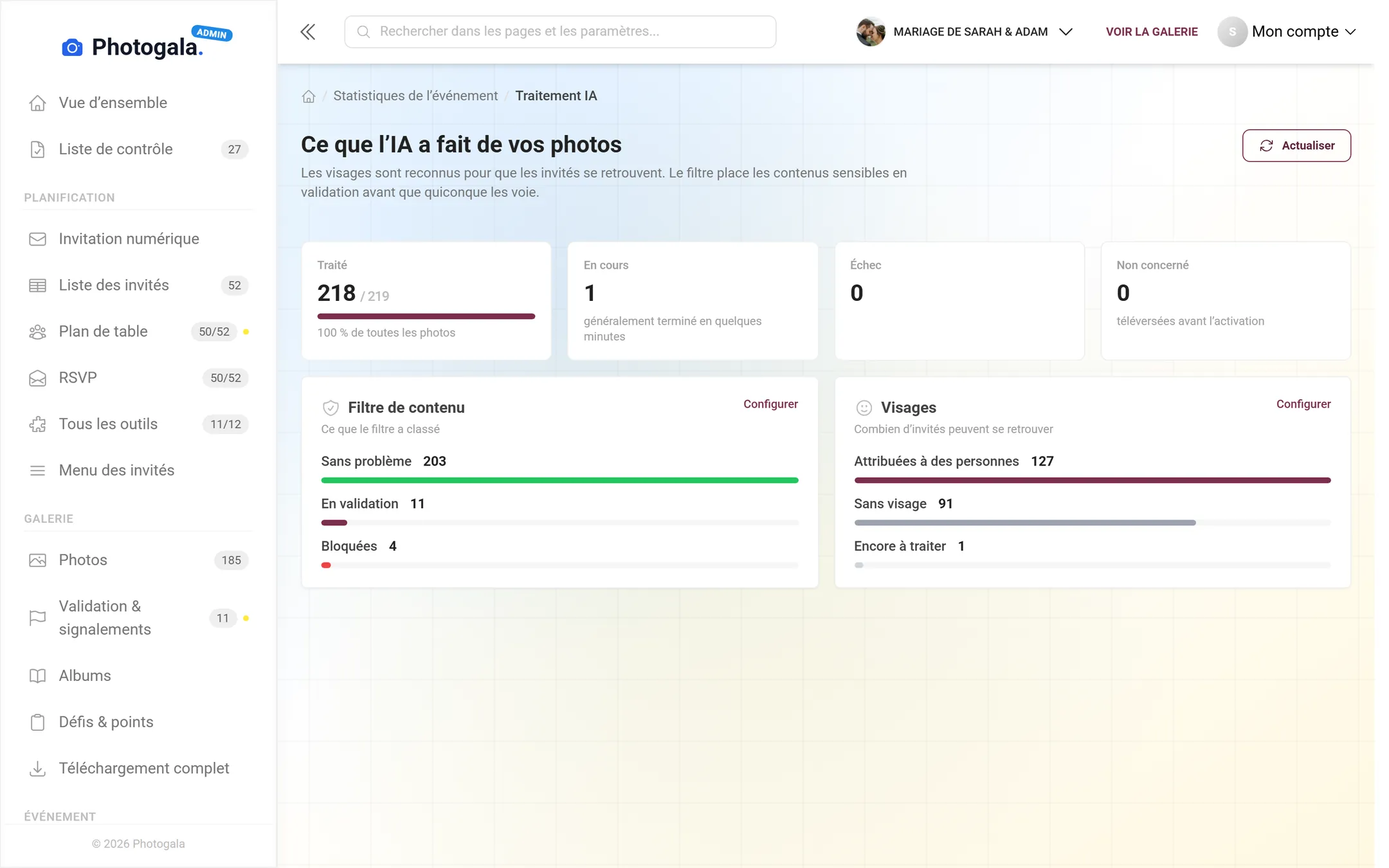Click the 'Sans visage' label
Image resolution: width=1389 pixels, height=868 pixels.
click(890, 503)
